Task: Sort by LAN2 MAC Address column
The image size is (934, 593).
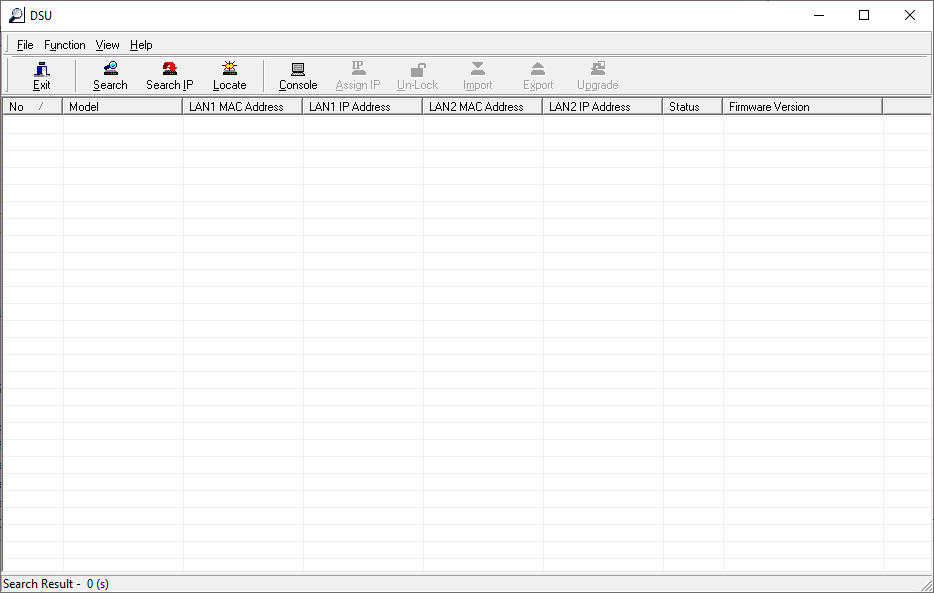Action: pyautogui.click(x=483, y=107)
